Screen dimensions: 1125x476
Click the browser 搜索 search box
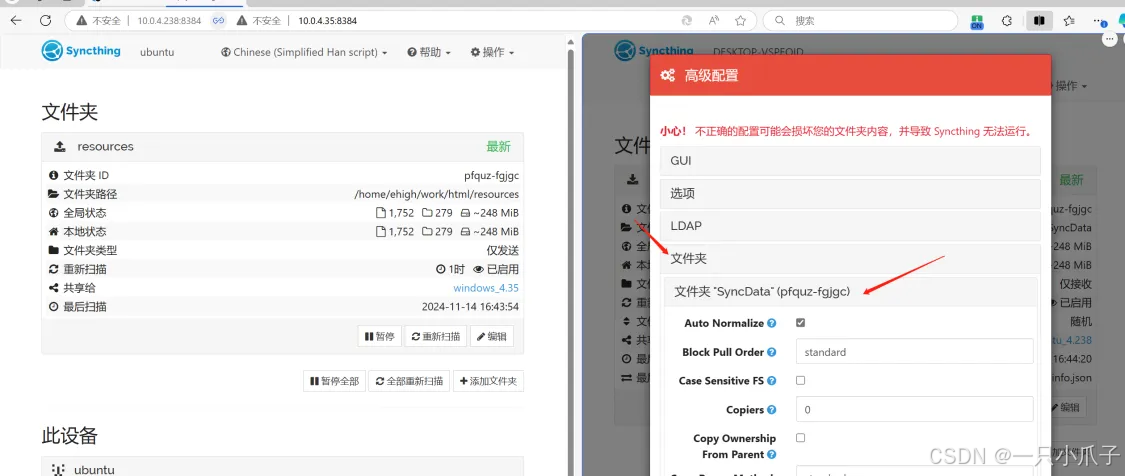pyautogui.click(x=860, y=21)
